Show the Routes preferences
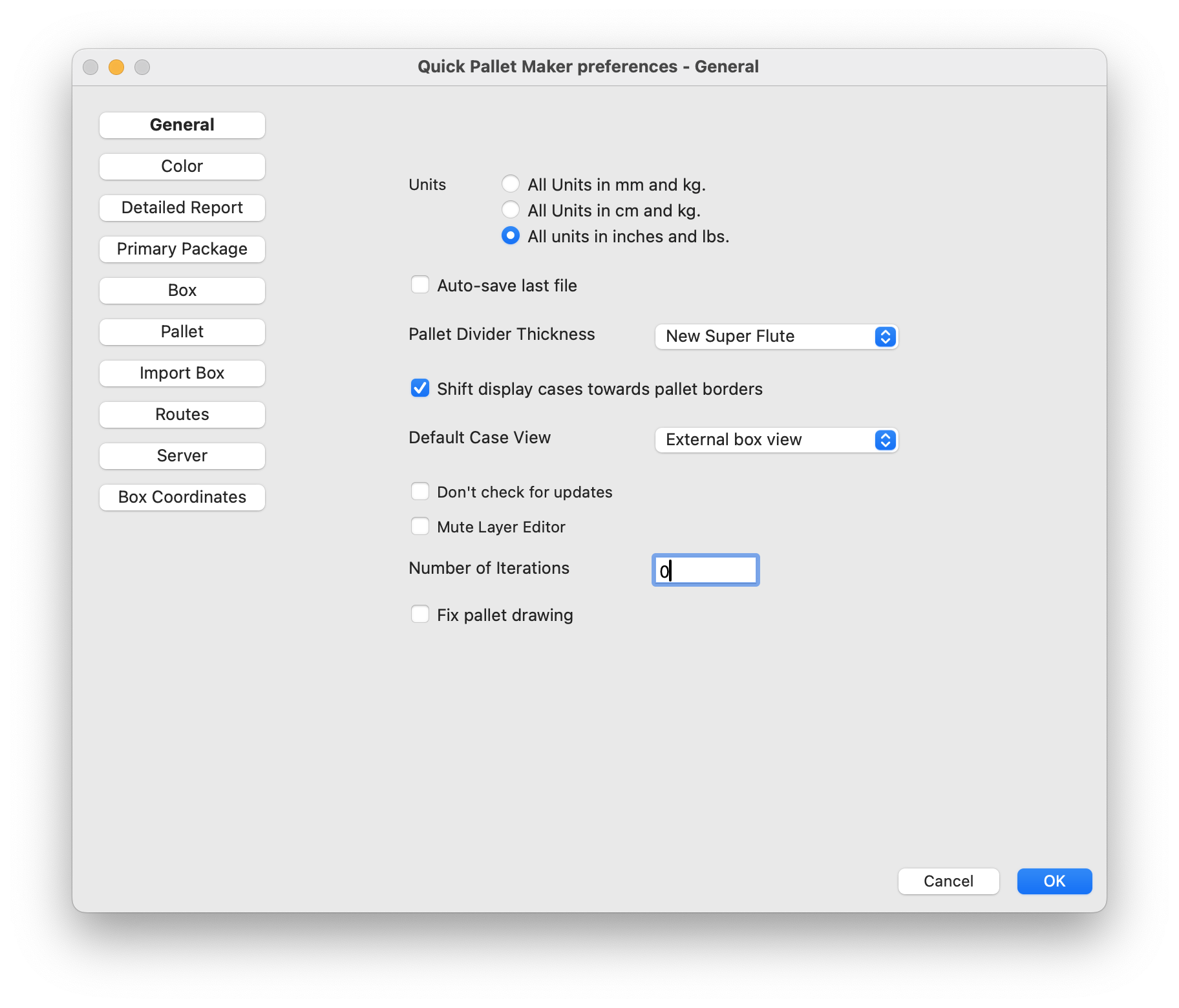Image resolution: width=1179 pixels, height=1008 pixels. [x=182, y=415]
